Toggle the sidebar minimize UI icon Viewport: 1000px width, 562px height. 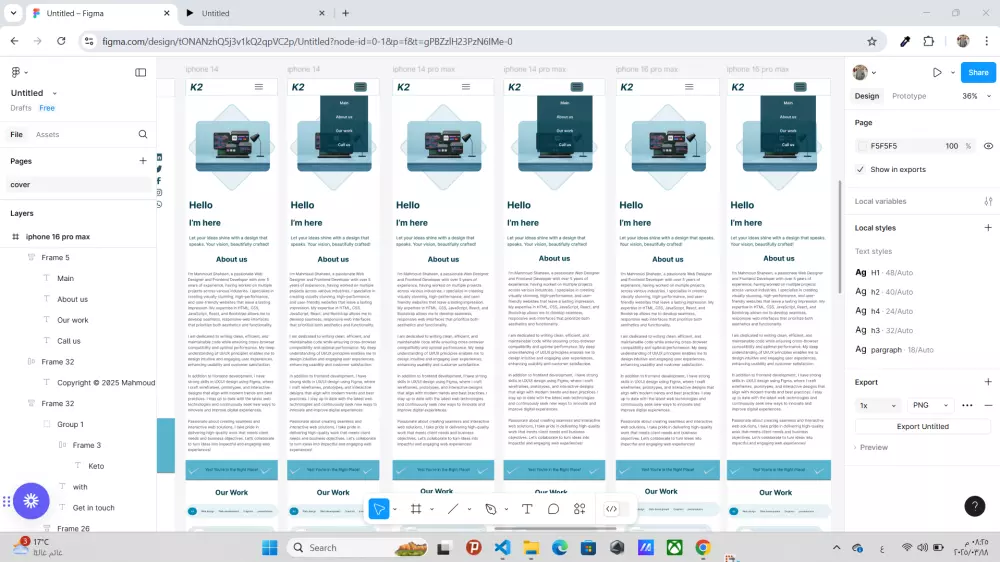[x=140, y=73]
